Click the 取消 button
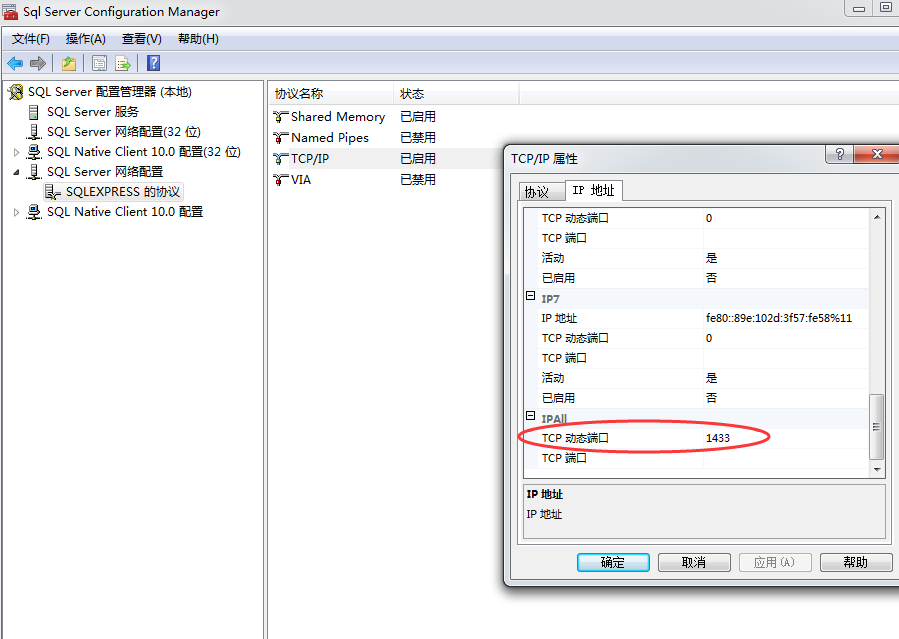Viewport: 899px width, 639px height. pyautogui.click(x=694, y=562)
